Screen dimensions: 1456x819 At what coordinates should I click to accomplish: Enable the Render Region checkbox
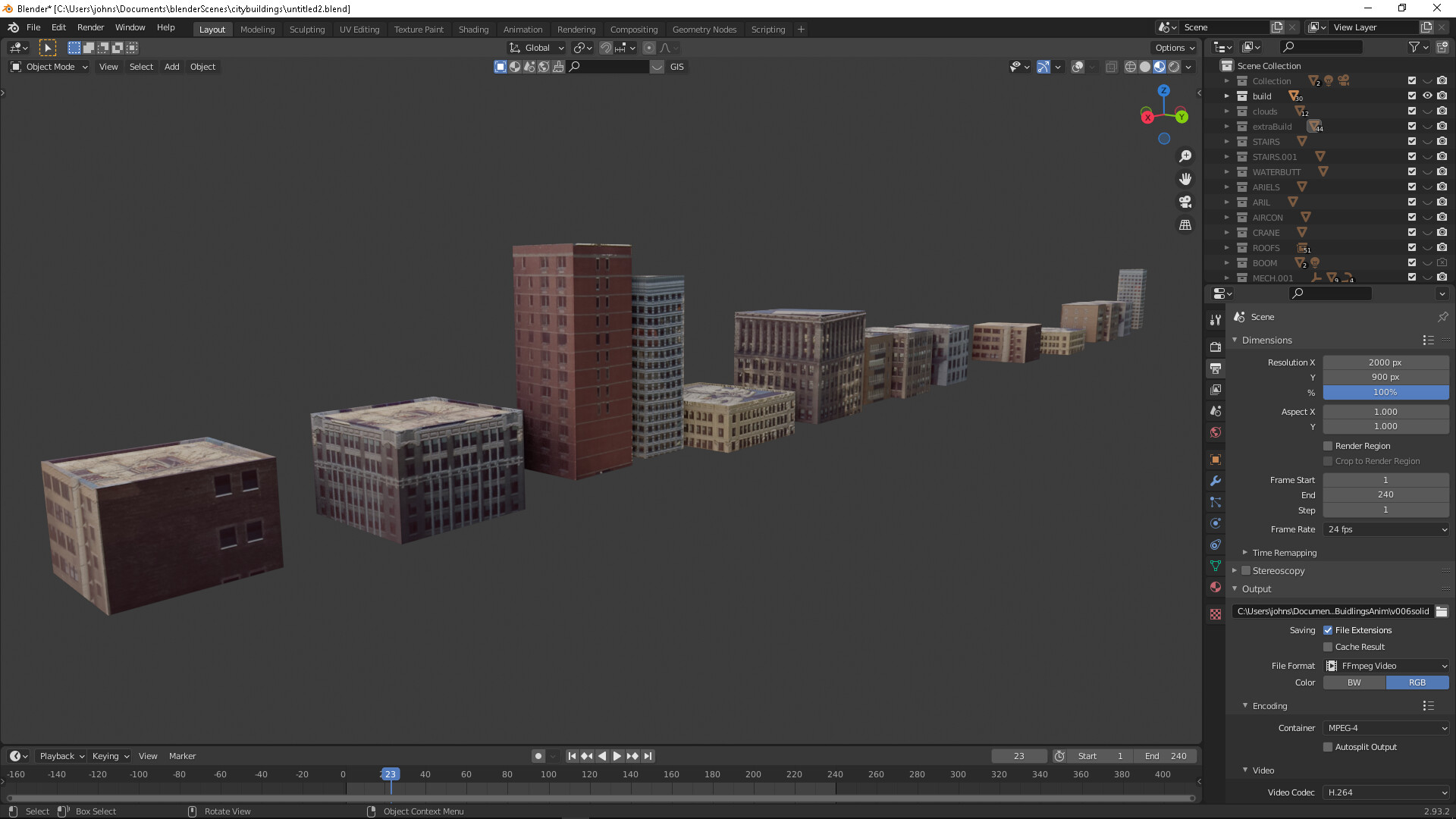coord(1328,446)
